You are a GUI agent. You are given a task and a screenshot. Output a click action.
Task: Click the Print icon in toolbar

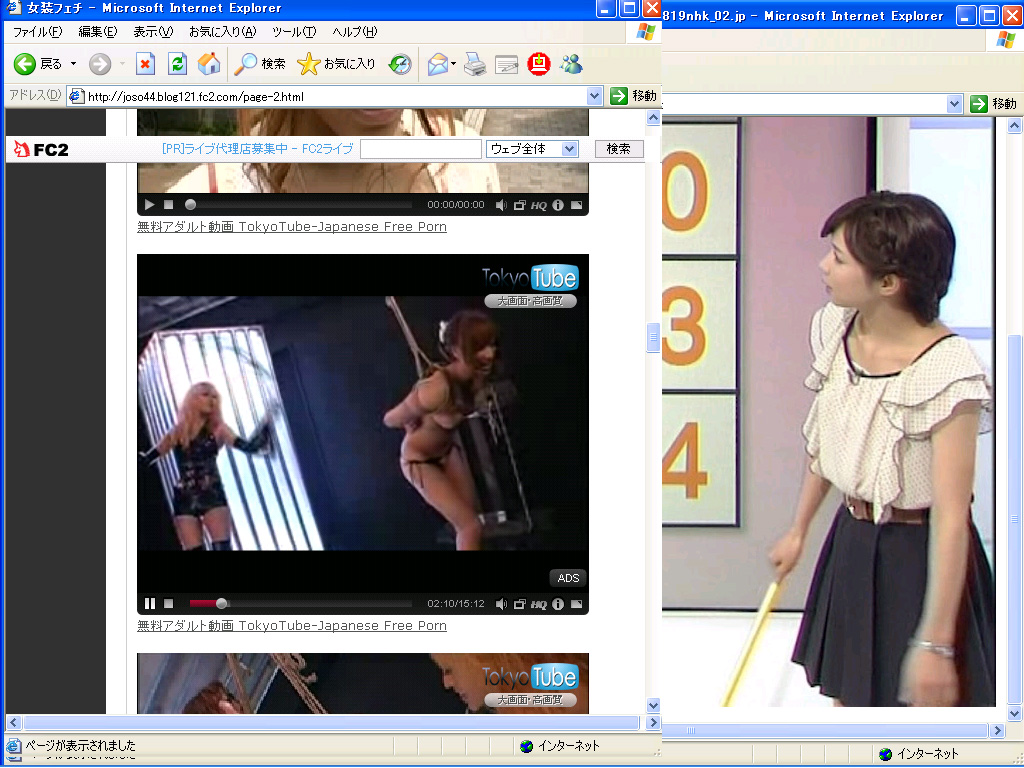[475, 64]
